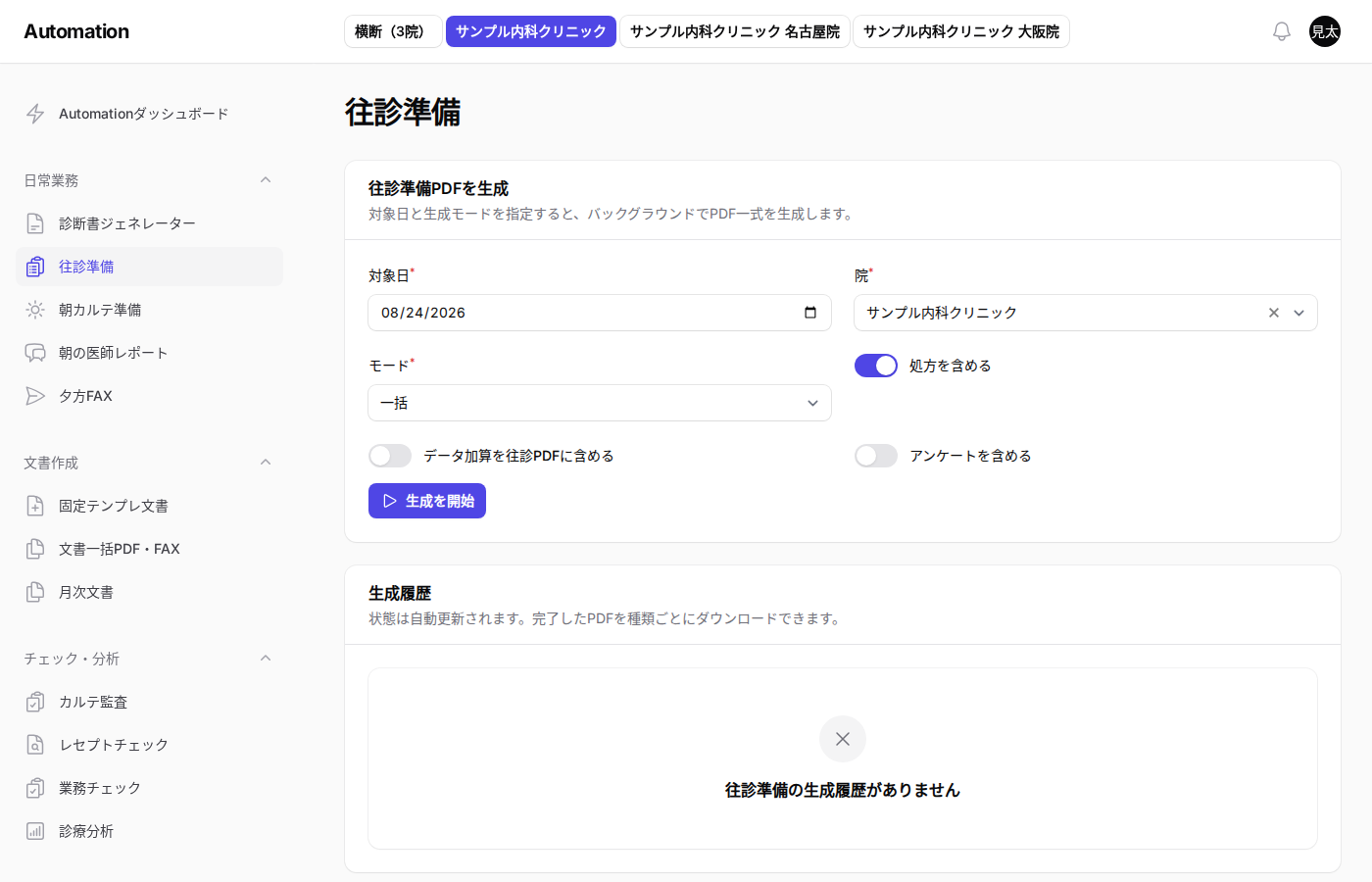Click the 生成を開始 button
The height and width of the screenshot is (882, 1372).
(x=427, y=501)
